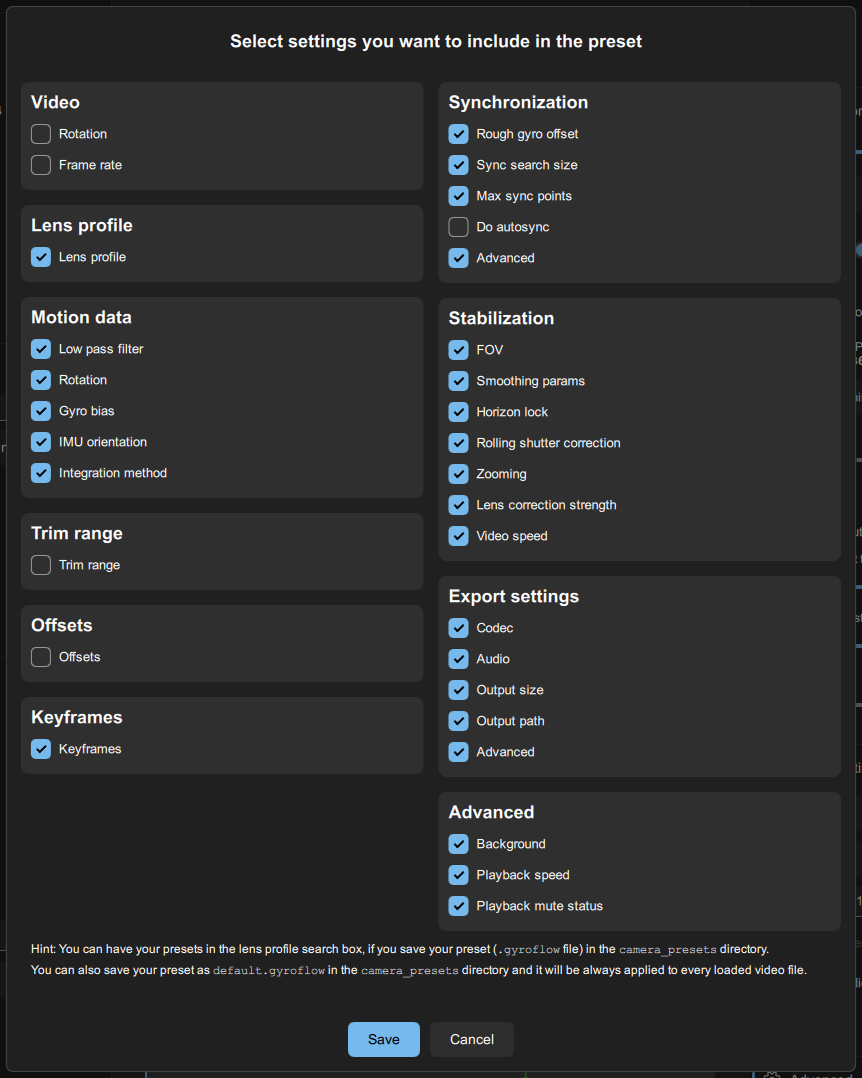Uncheck the Max sync points option
This screenshot has width=862, height=1078.
(458, 196)
